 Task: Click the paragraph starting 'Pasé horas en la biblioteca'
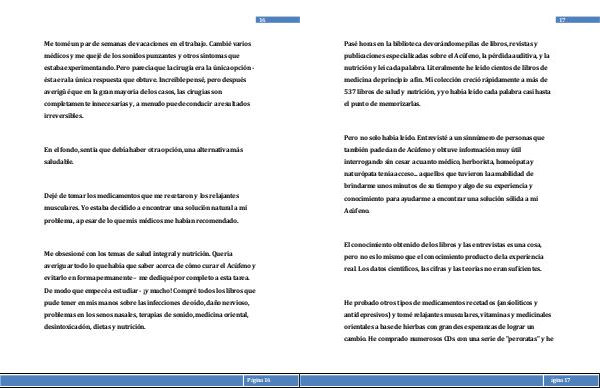pyautogui.click(x=447, y=73)
